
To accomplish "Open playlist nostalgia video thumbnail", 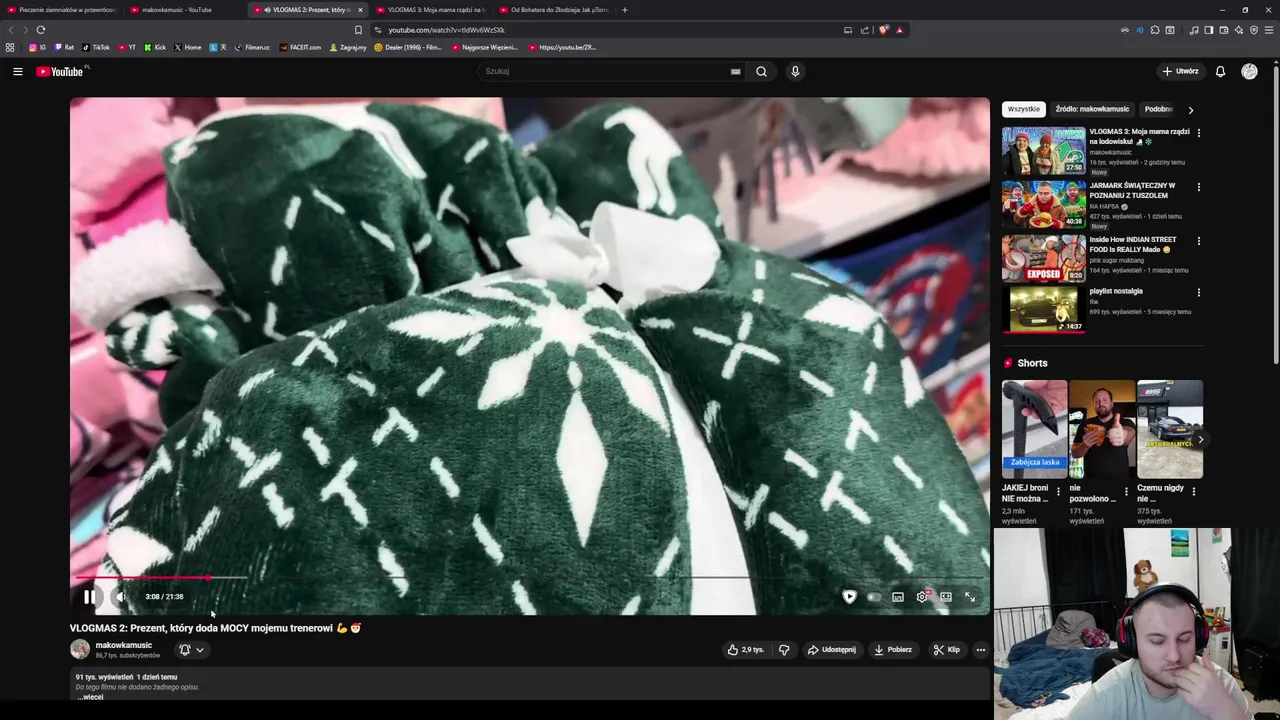I will tap(1043, 310).
